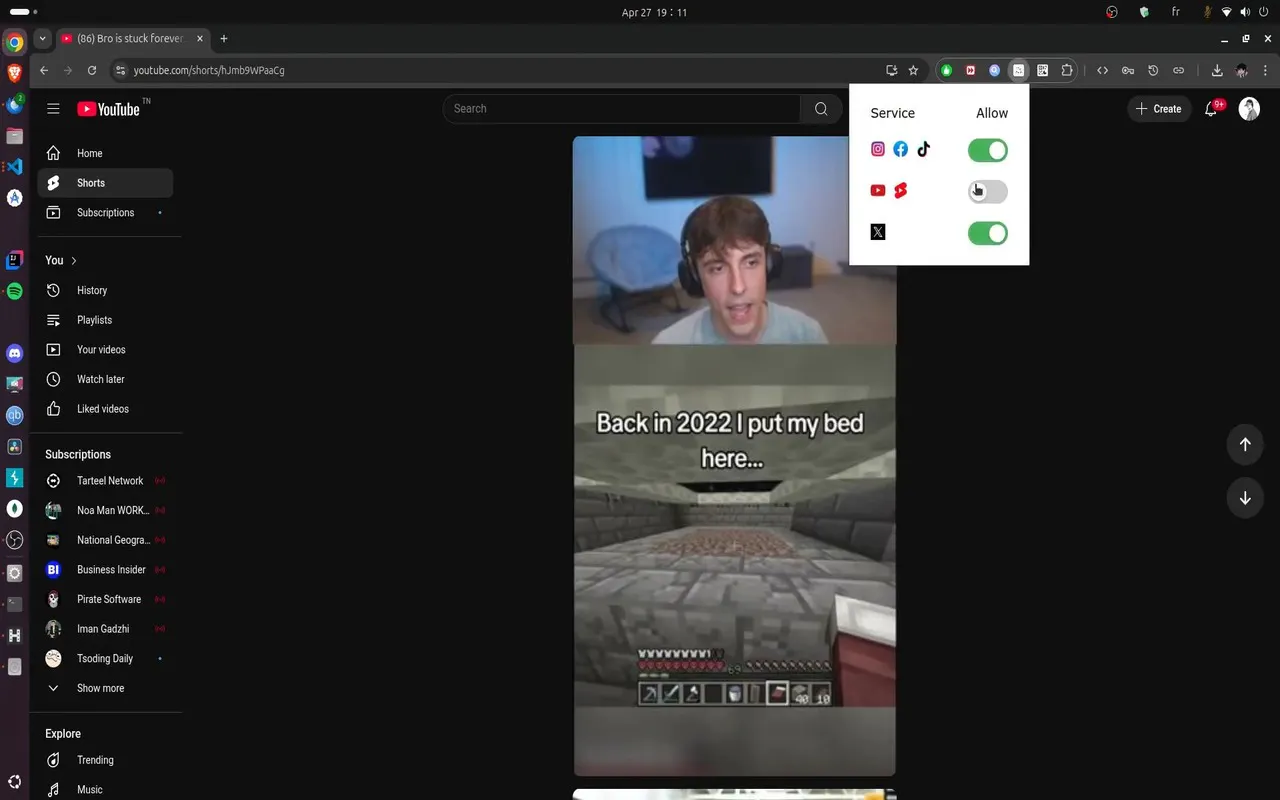Open the system power menu
Screen dimensions: 1280x800
1264,12
